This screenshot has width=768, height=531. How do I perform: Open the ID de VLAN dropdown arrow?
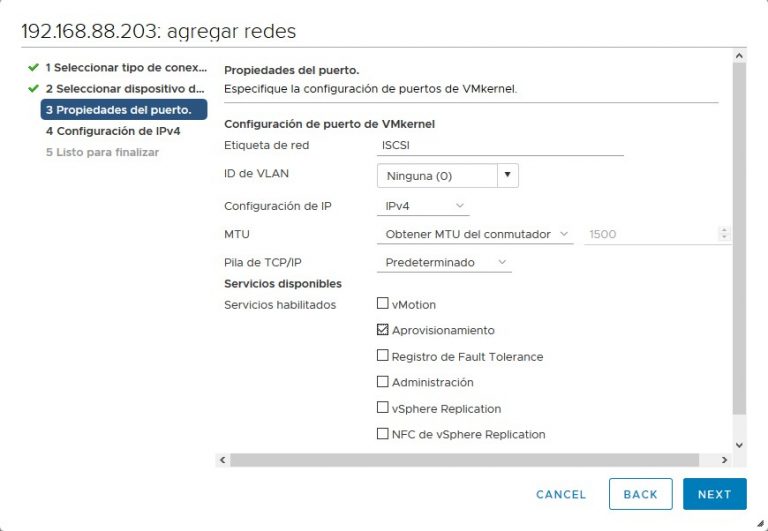(x=508, y=175)
